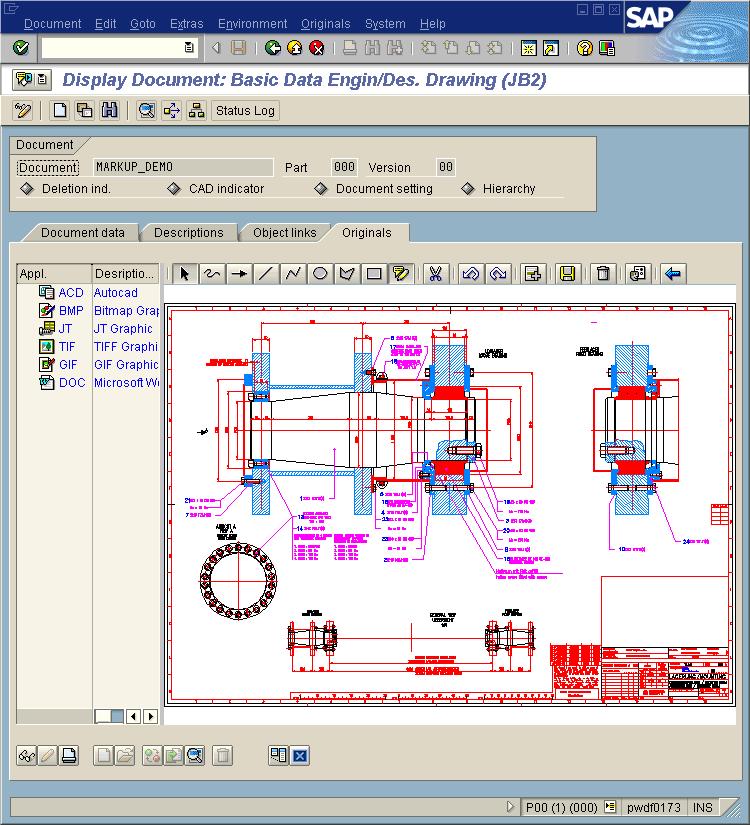The image size is (750, 825).
Task: Click the blue left arrow icon in viewer toolbar
Action: tap(673, 274)
